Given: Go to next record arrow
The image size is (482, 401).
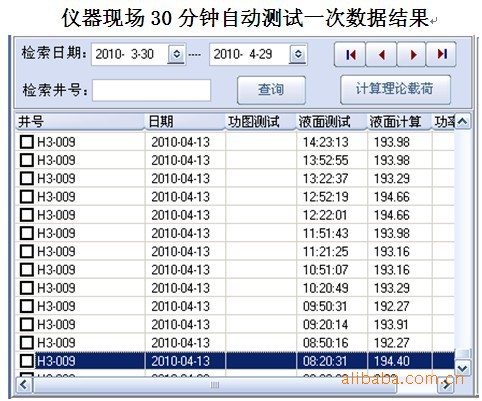Looking at the screenshot, I should pos(412,54).
